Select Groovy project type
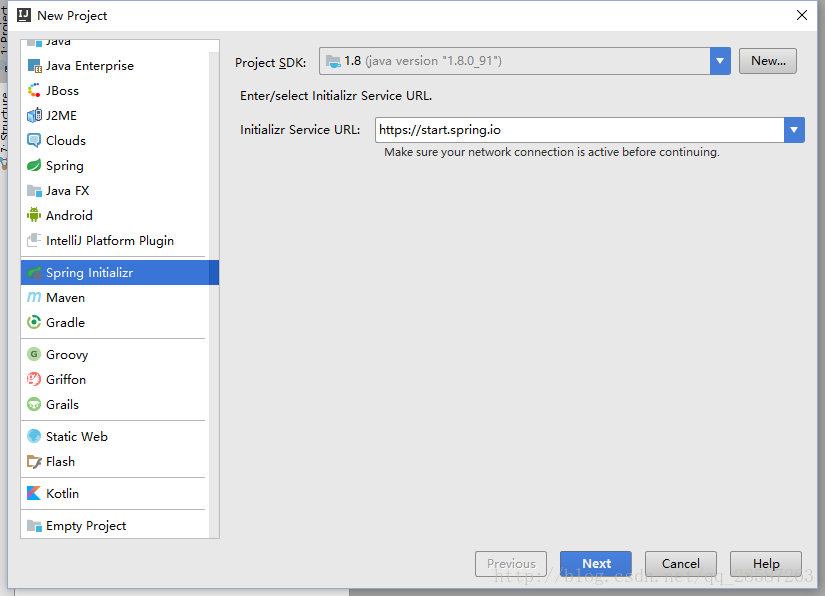 115,355
